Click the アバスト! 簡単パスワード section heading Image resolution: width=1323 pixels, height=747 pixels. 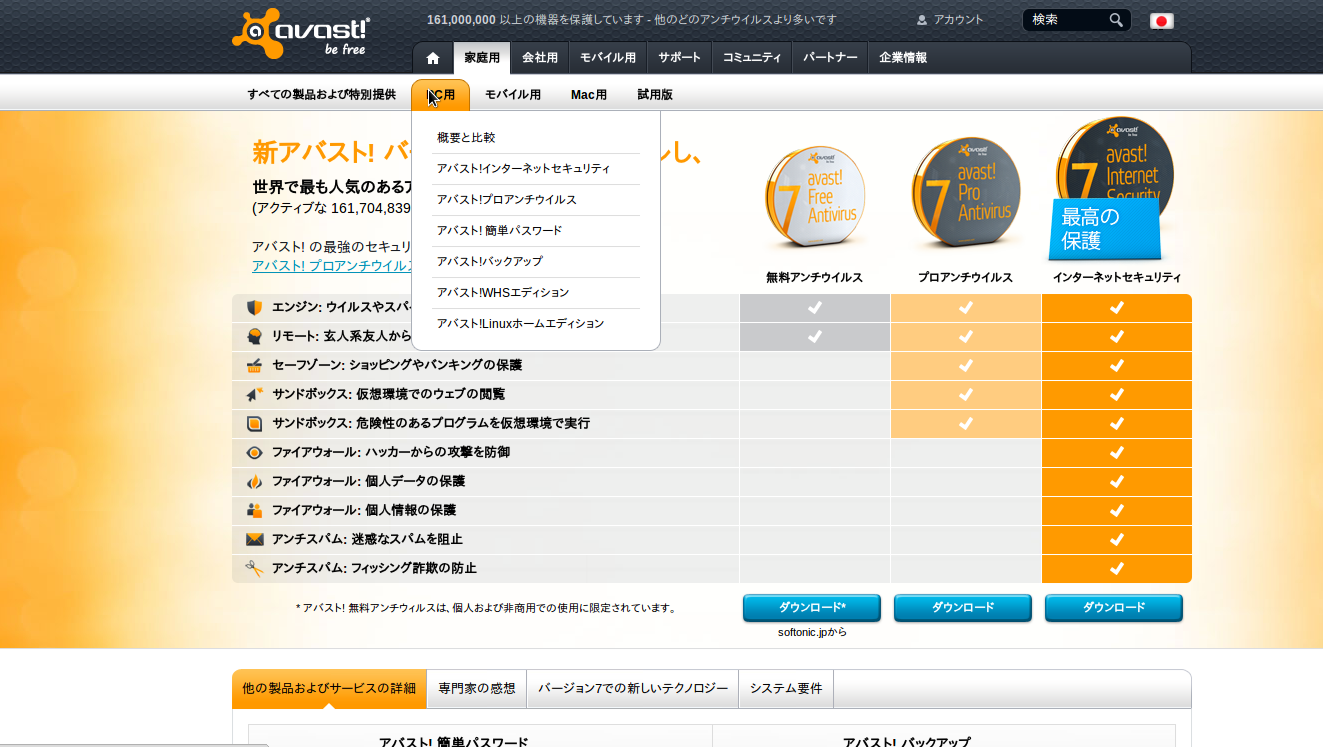(453, 741)
